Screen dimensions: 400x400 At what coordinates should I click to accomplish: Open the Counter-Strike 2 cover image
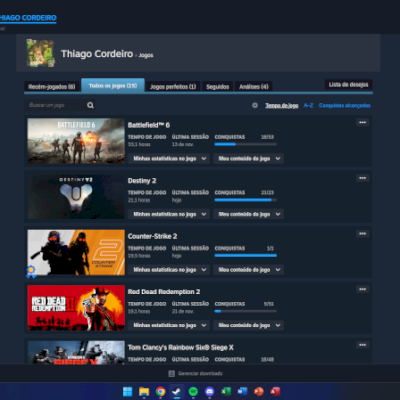pos(76,252)
